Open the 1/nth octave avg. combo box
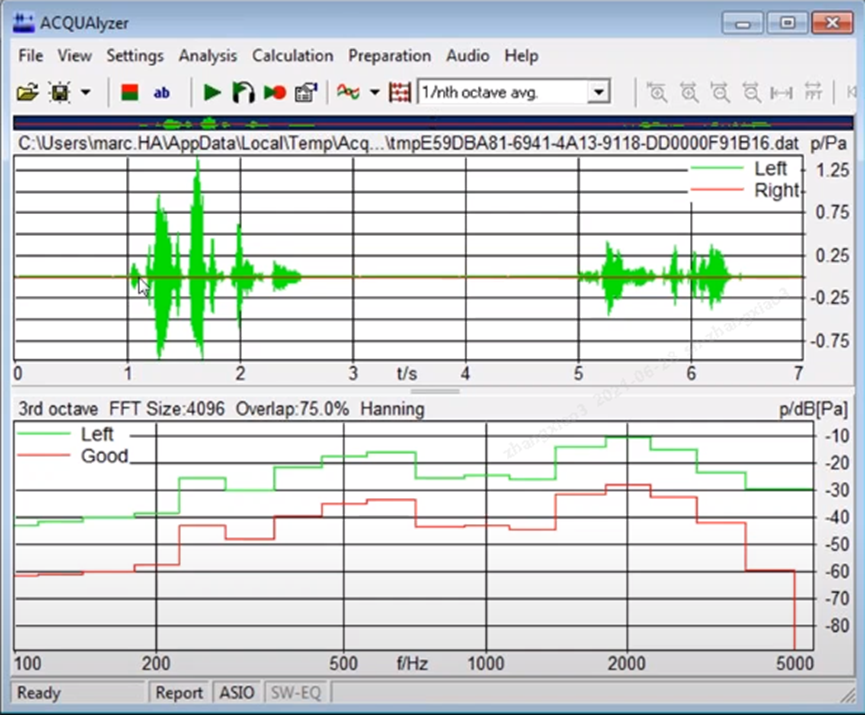Viewport: 865px width, 715px height. tap(514, 92)
